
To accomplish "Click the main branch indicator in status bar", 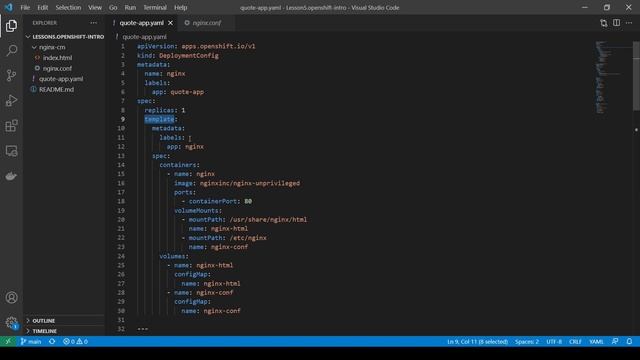I will 31,341.
